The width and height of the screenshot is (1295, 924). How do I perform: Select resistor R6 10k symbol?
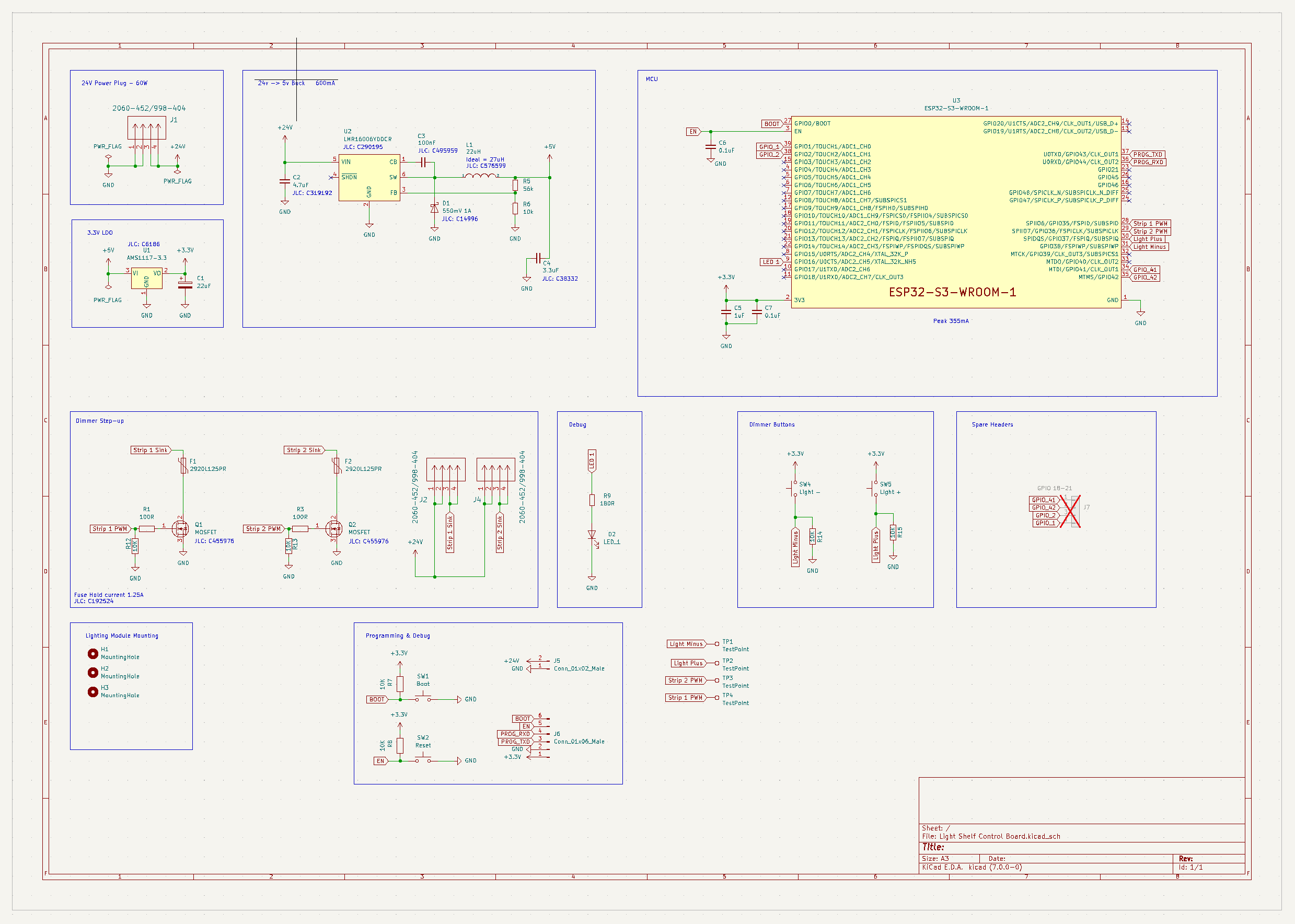coord(515,208)
